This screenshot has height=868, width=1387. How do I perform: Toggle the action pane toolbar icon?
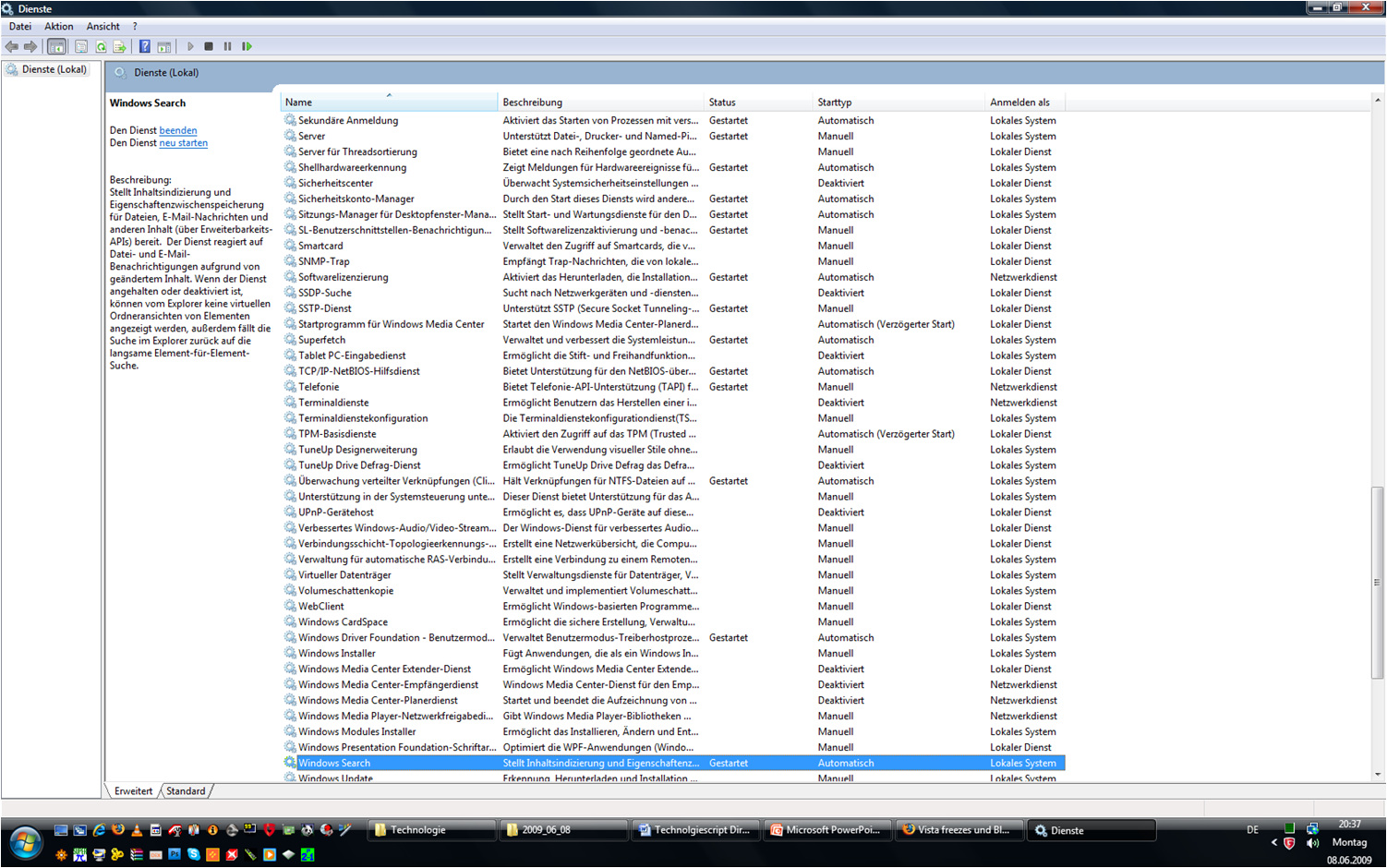[163, 46]
